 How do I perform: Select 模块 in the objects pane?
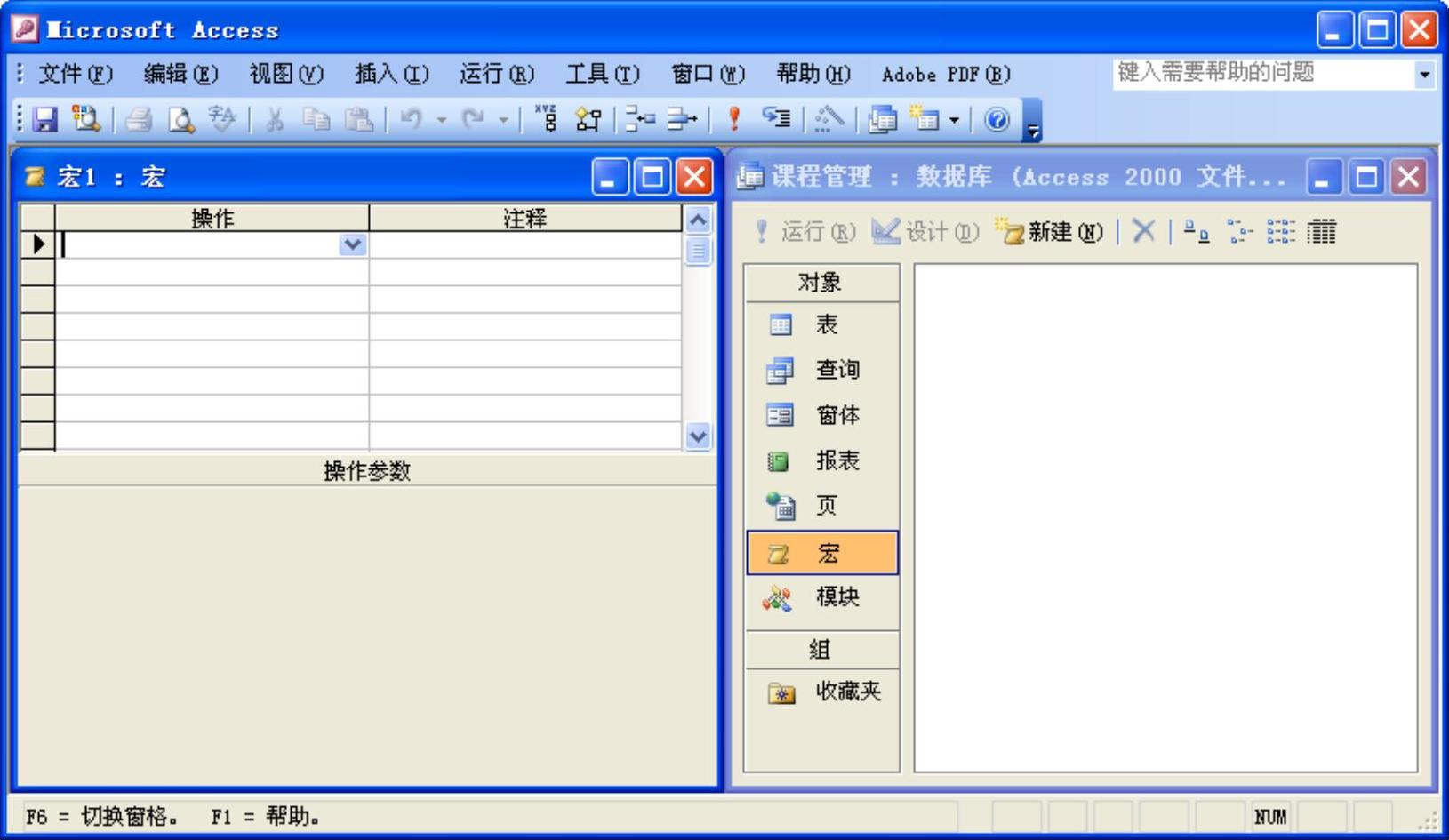pos(822,597)
